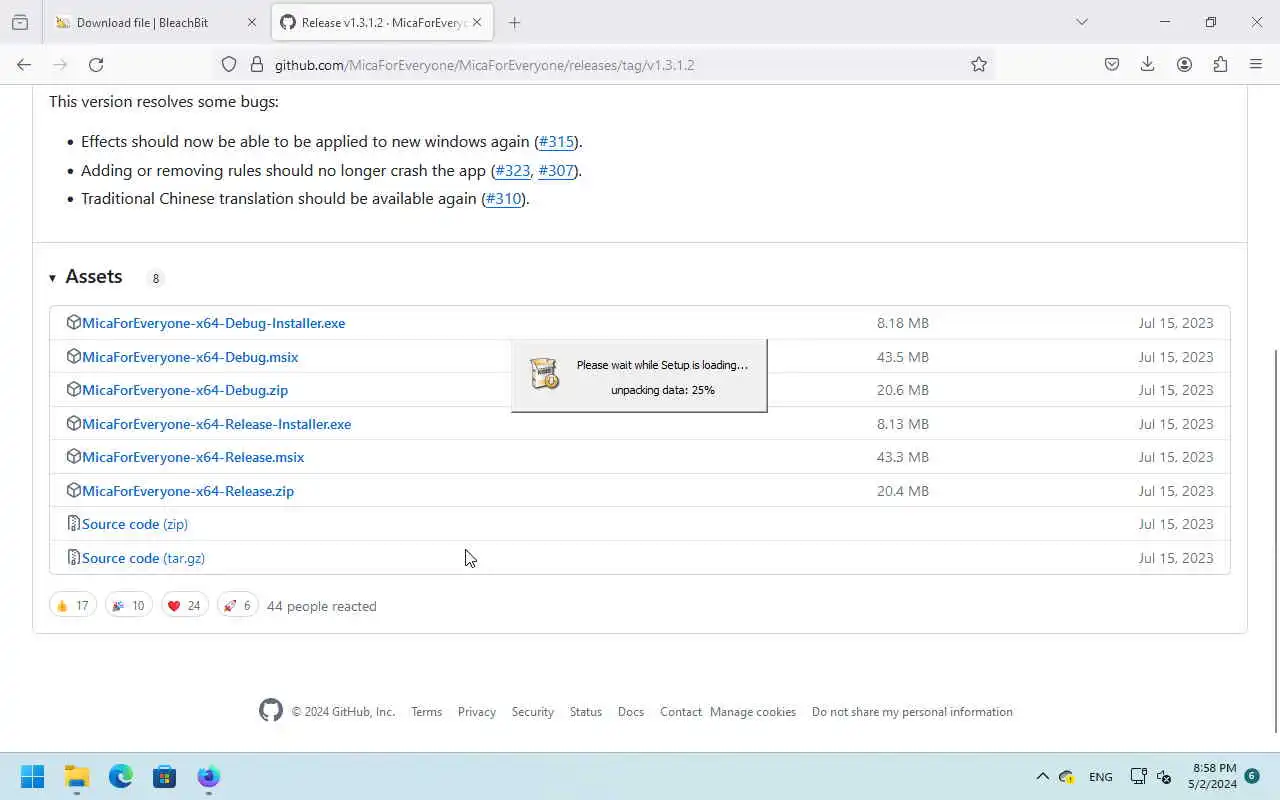1280x800 pixels.
Task: Open the Contact footer link
Action: click(x=681, y=712)
